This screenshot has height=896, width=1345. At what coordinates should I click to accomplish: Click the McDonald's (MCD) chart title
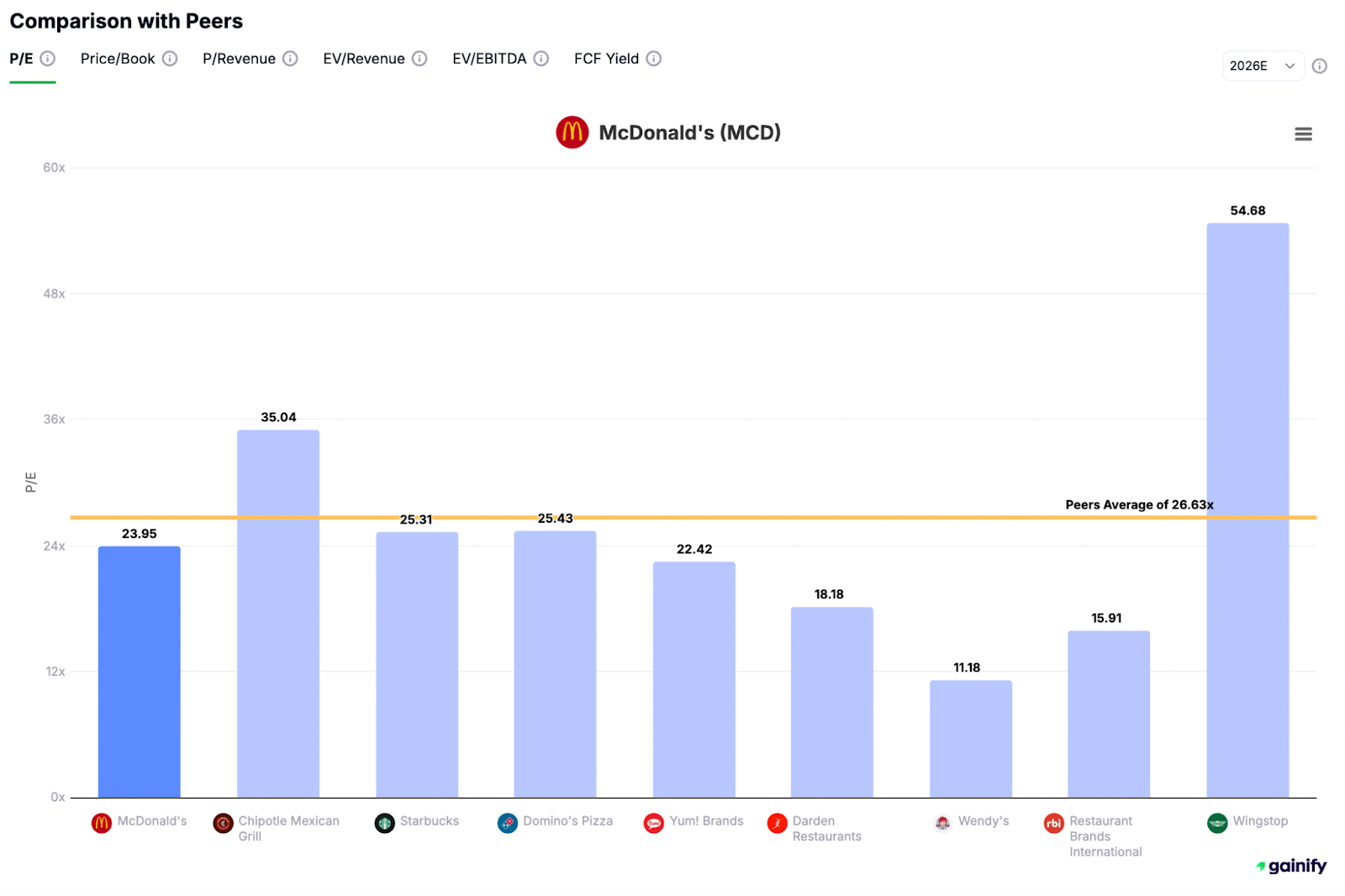coord(690,133)
